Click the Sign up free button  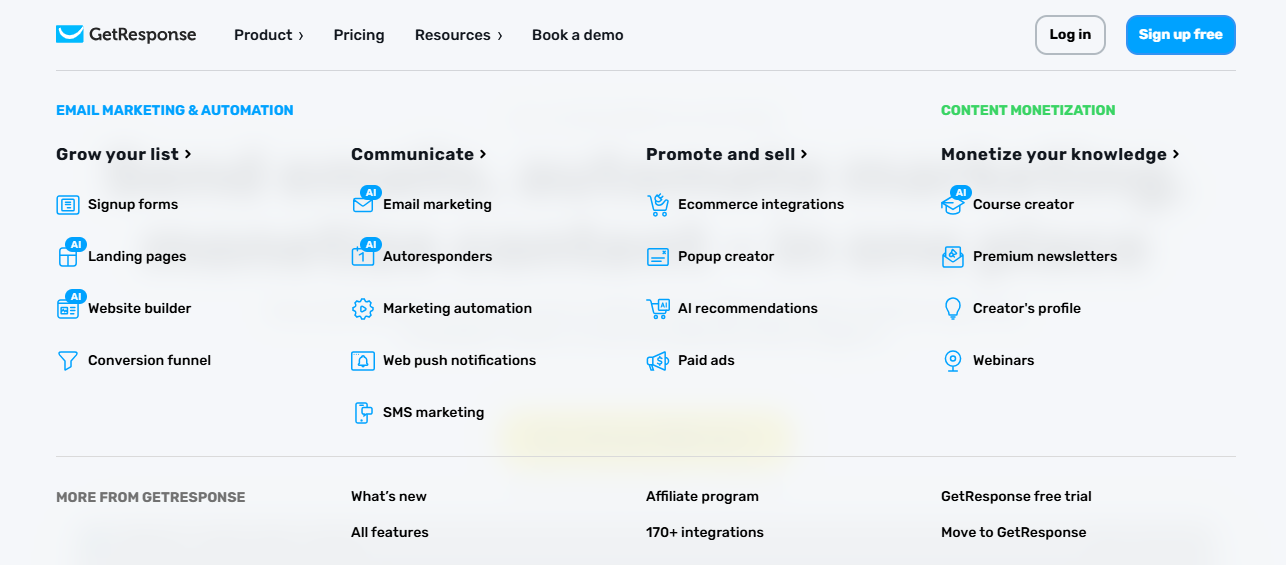pos(1180,35)
